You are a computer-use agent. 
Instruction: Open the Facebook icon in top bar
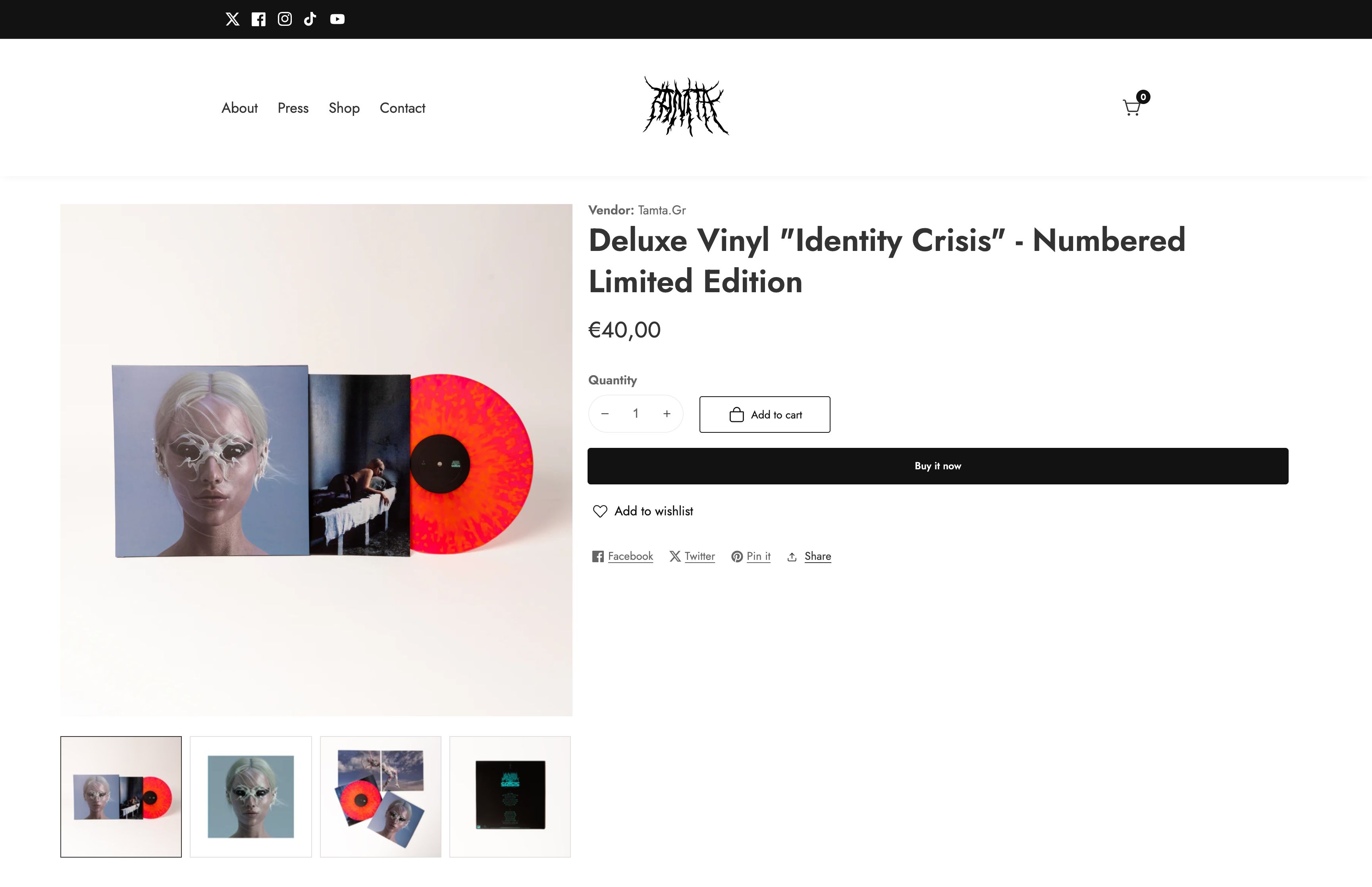pyautogui.click(x=258, y=19)
